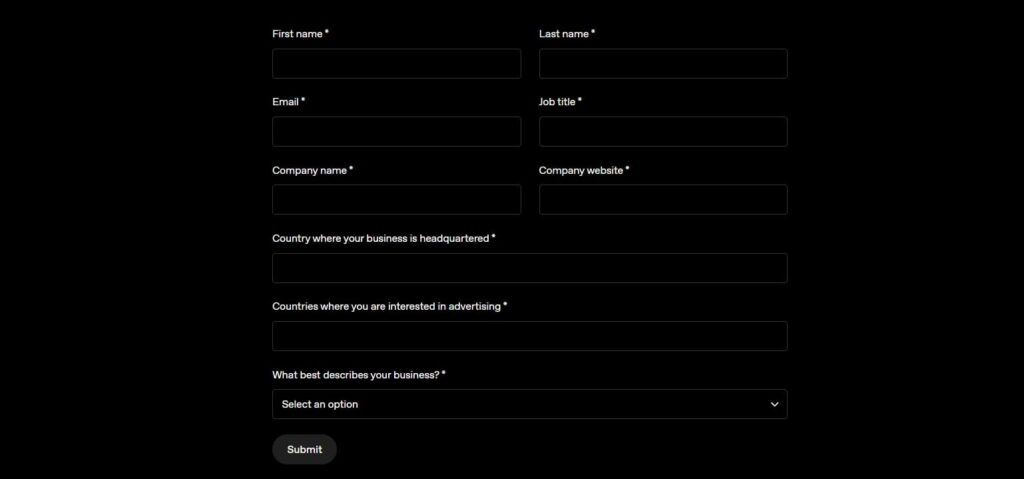Click the dropdown chevron arrow icon
The height and width of the screenshot is (479, 1024).
[x=774, y=404]
